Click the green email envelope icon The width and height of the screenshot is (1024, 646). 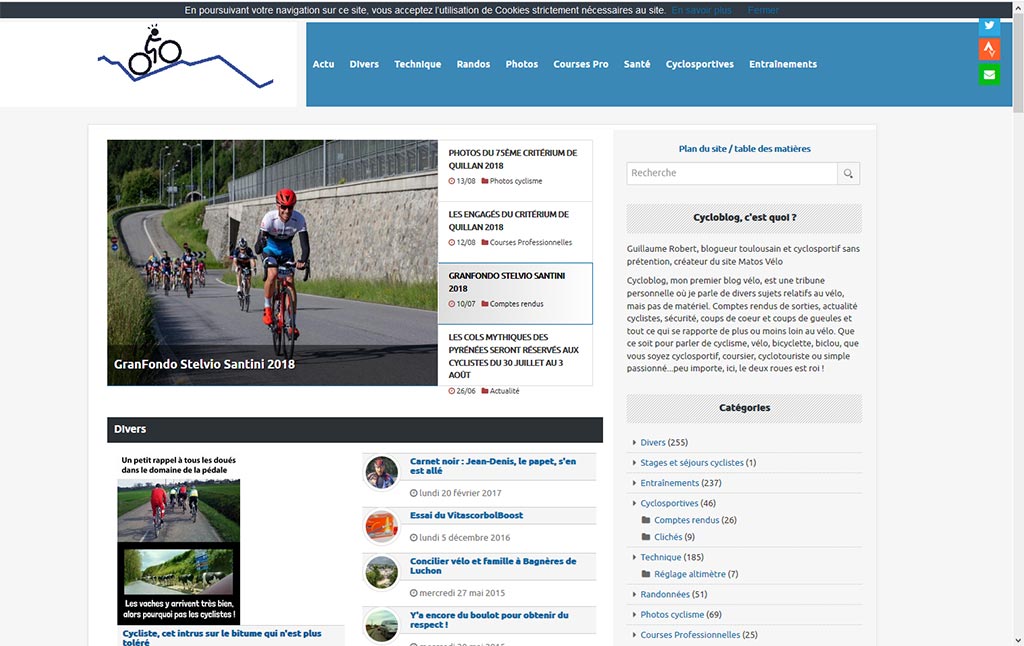[x=989, y=74]
